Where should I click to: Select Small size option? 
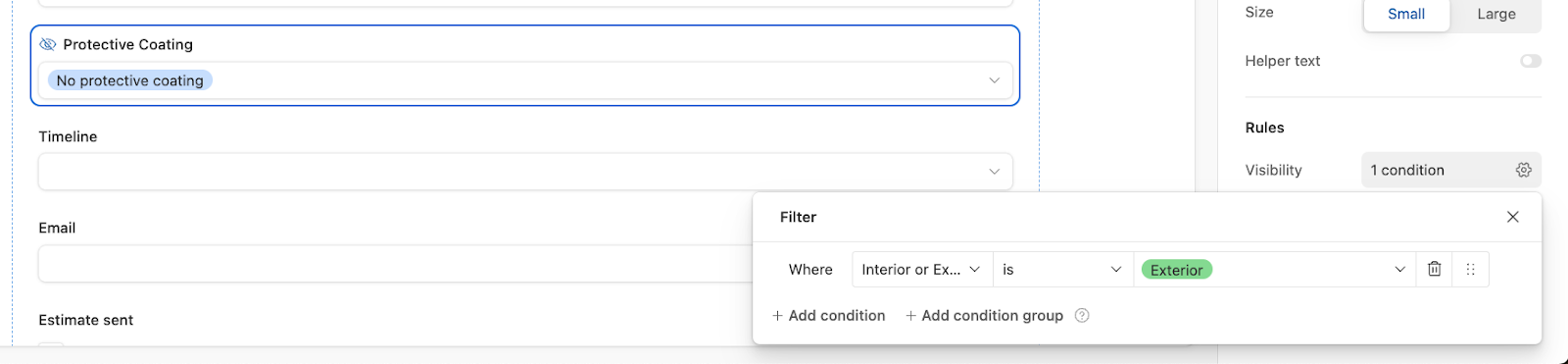tap(1405, 14)
